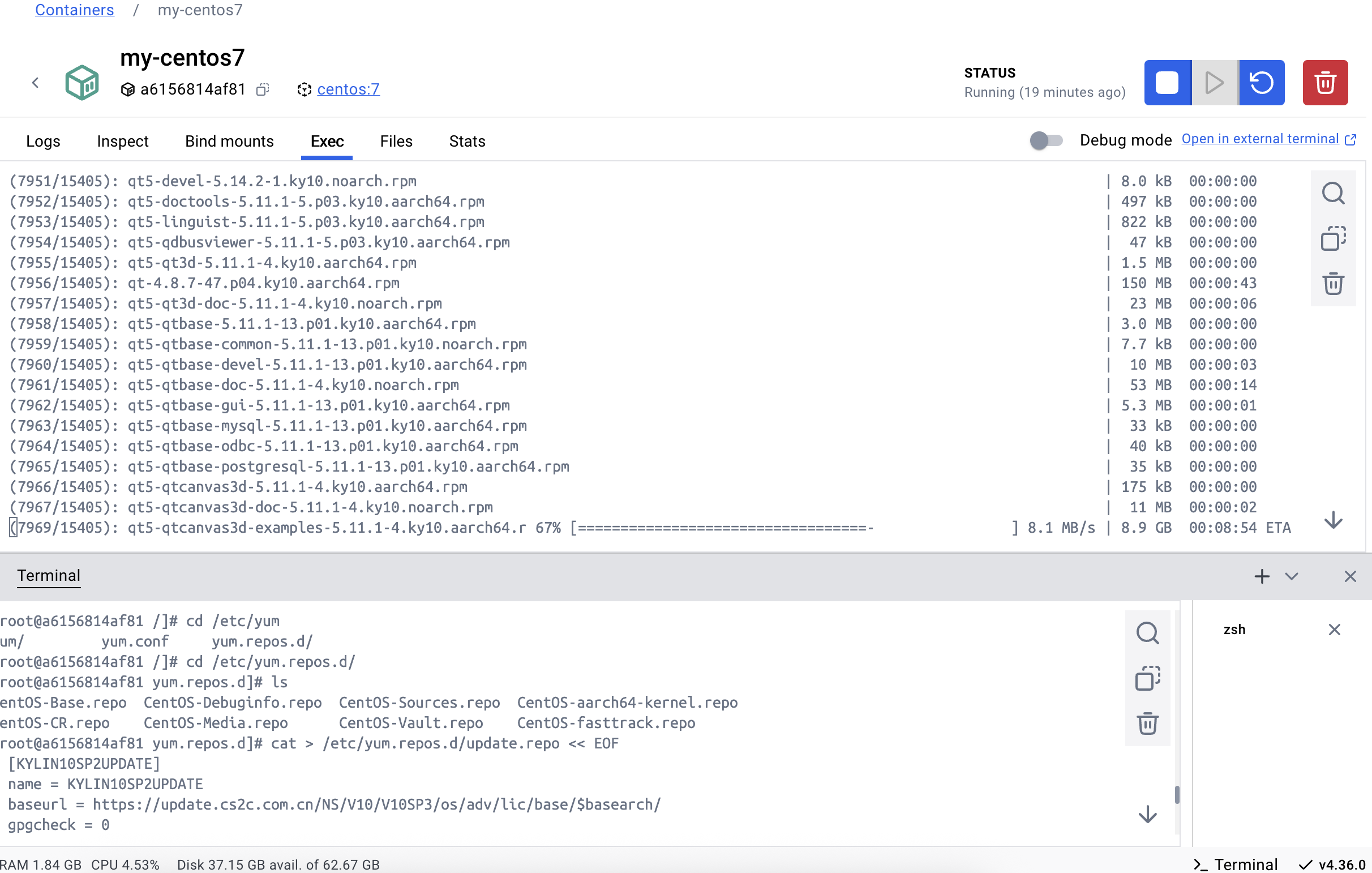Screen dimensions: 1372x873
Task: Search in the Exec terminal output
Action: [1333, 193]
